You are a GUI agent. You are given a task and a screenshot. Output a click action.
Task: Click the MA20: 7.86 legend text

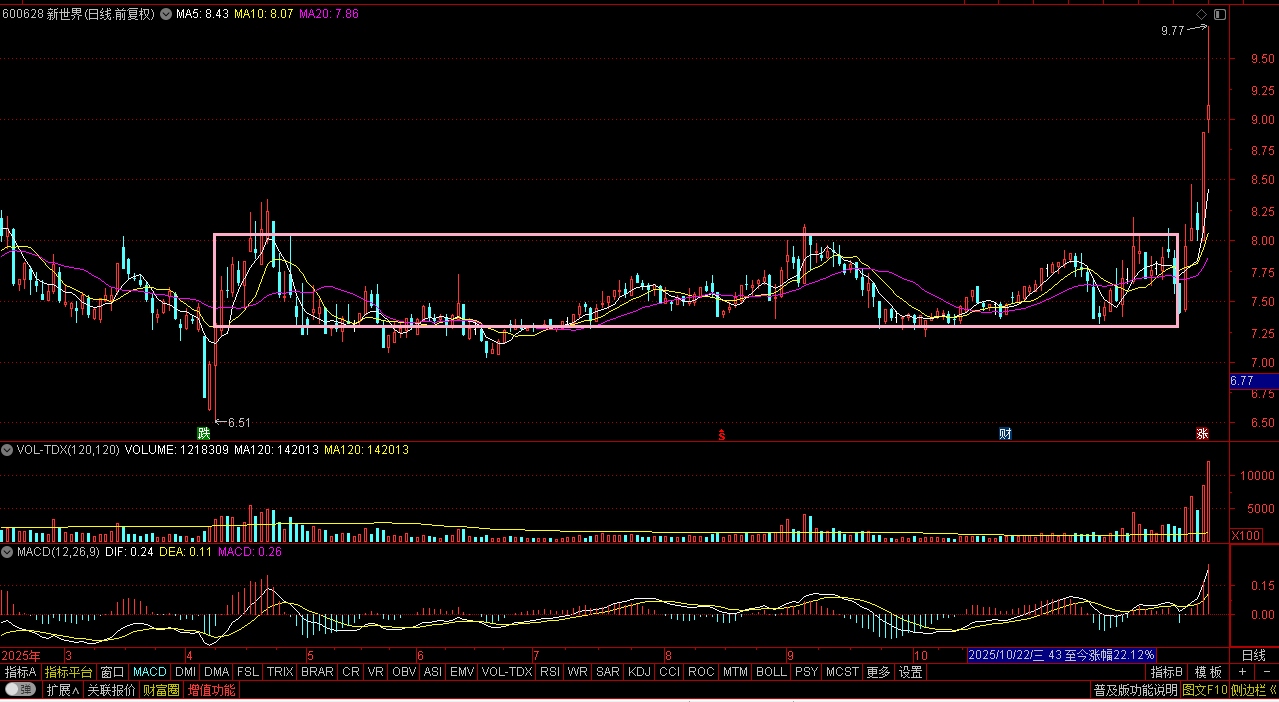tap(329, 15)
